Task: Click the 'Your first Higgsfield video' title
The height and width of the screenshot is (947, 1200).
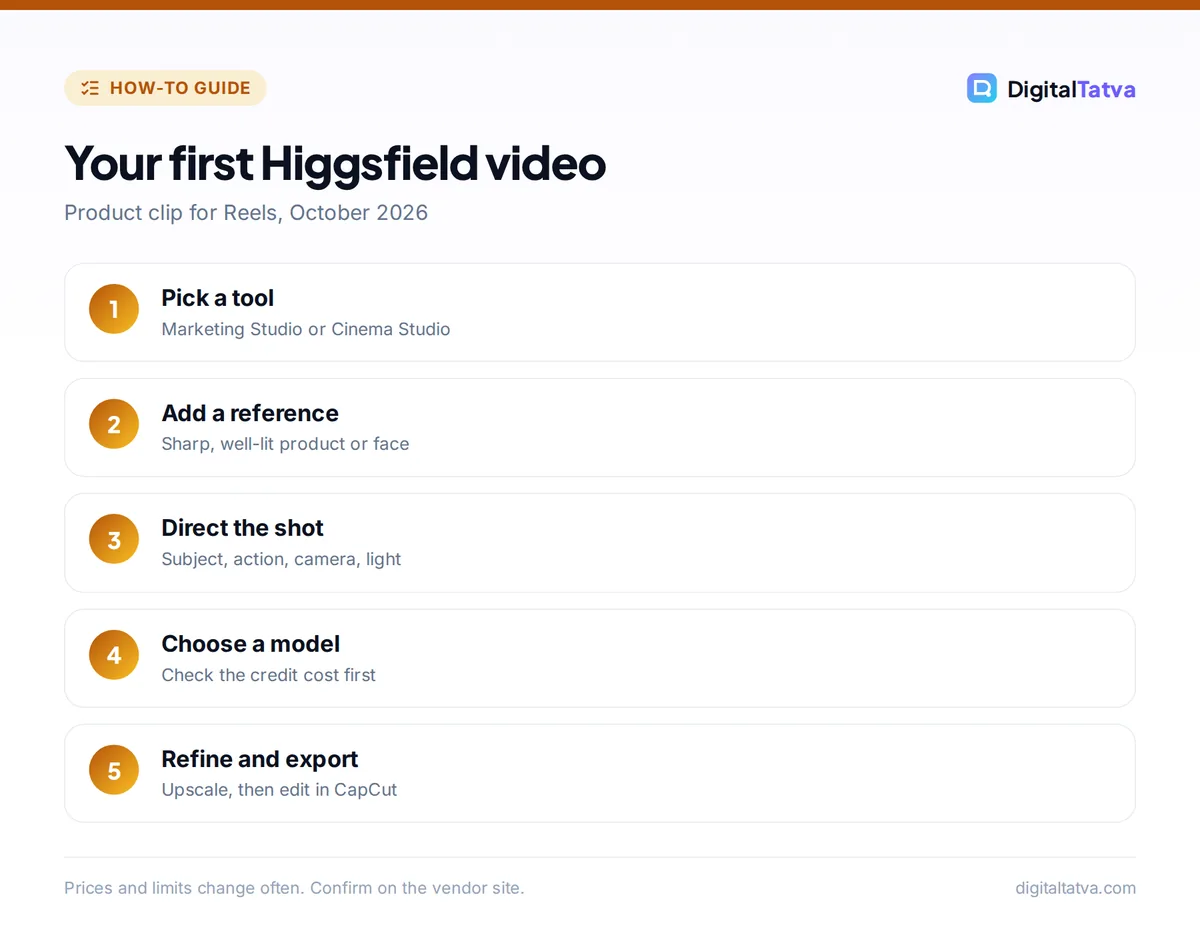Action: 335,163
